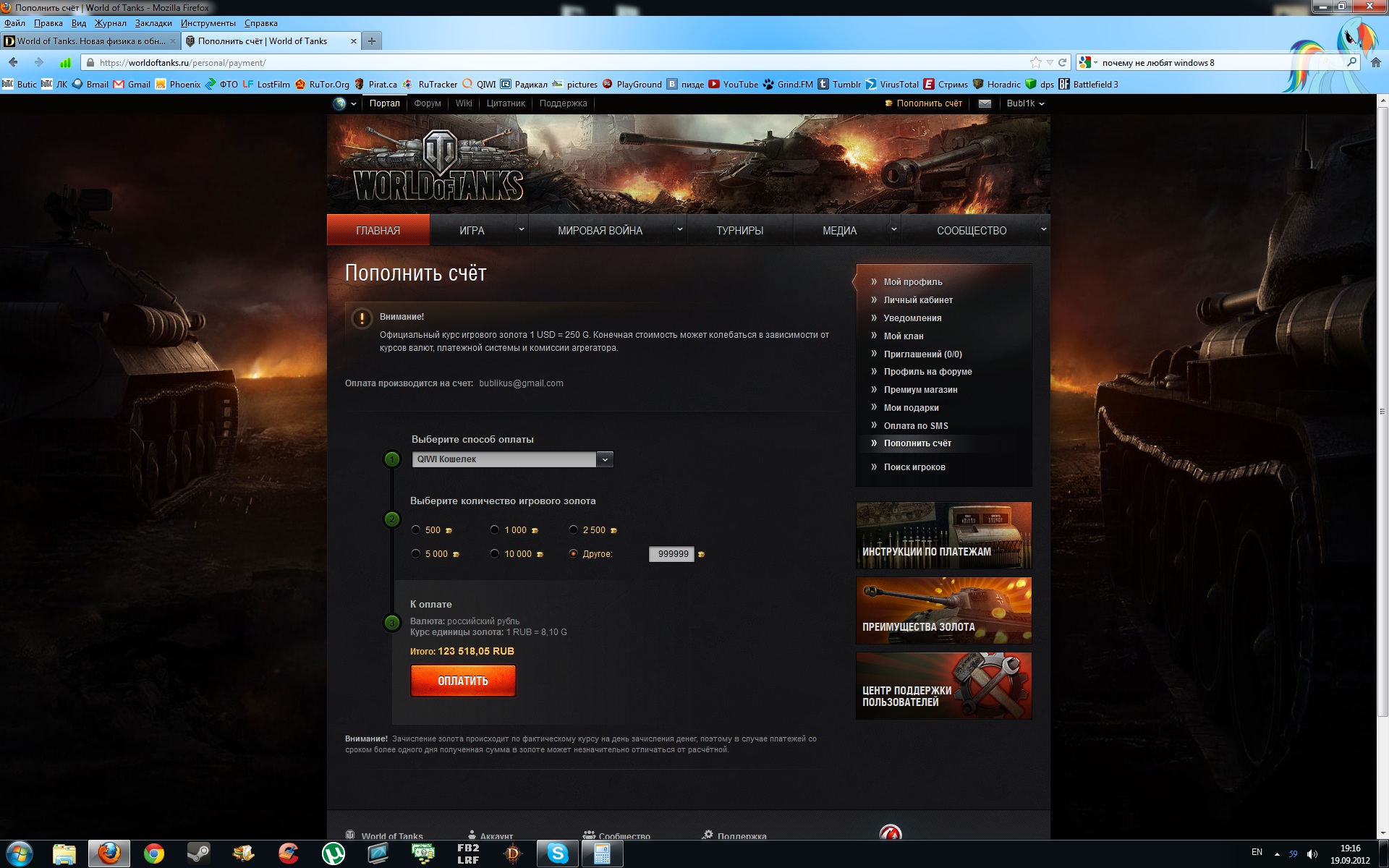
Task: Select 10 000 gold radio option
Action: 495,553
